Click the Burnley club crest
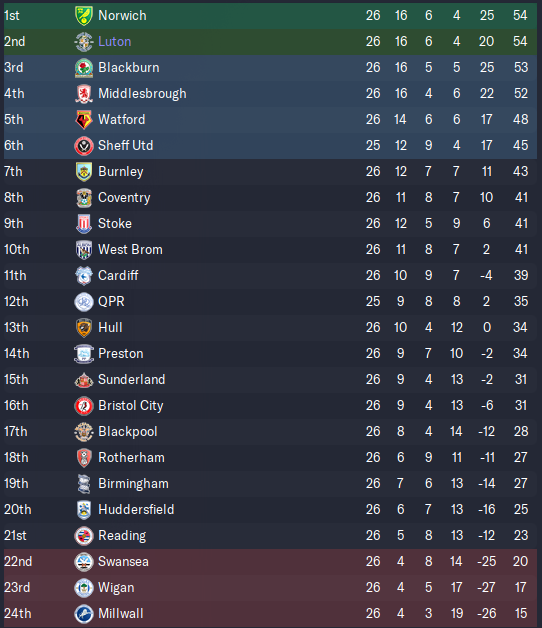The height and width of the screenshot is (628, 542). point(84,172)
